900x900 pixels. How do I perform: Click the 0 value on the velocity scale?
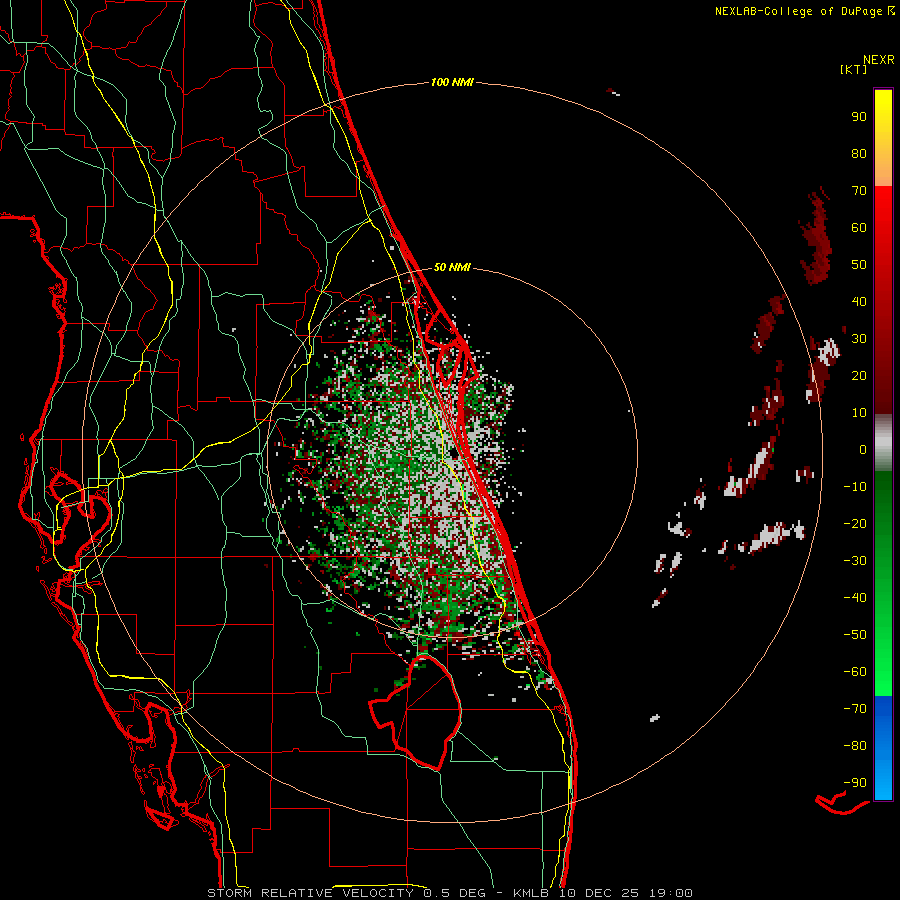click(863, 450)
